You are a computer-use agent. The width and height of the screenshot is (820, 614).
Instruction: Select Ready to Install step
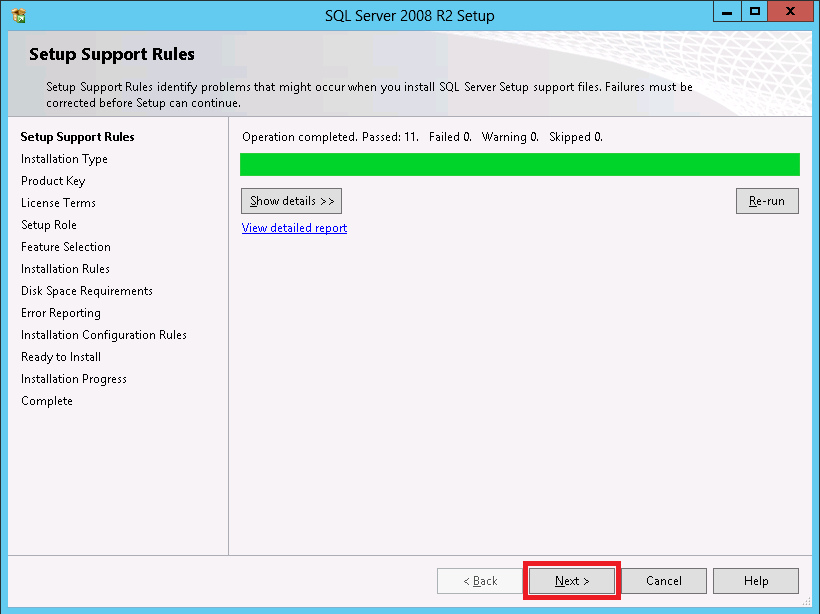[61, 357]
